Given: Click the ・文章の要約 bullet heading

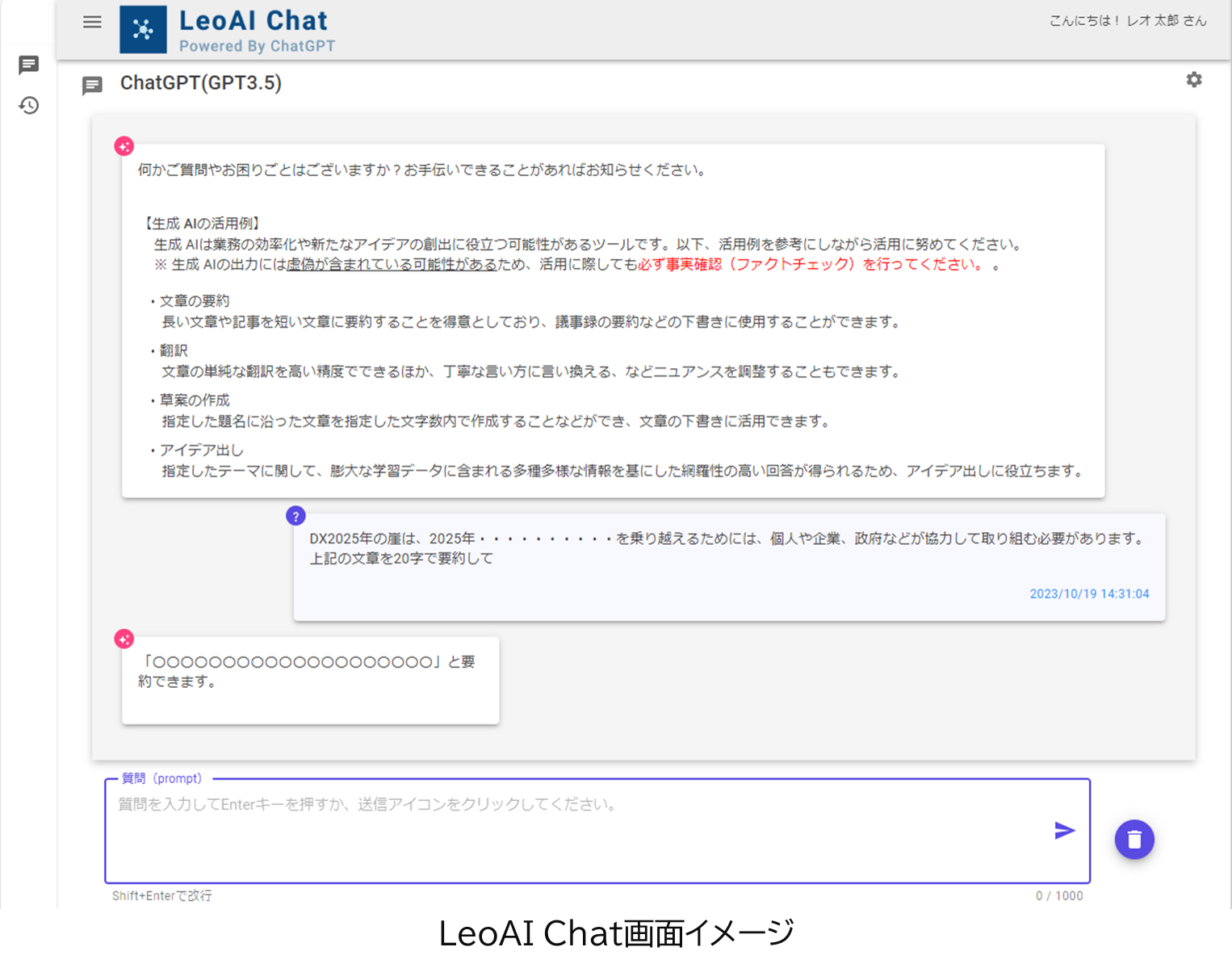Looking at the screenshot, I should 188,301.
